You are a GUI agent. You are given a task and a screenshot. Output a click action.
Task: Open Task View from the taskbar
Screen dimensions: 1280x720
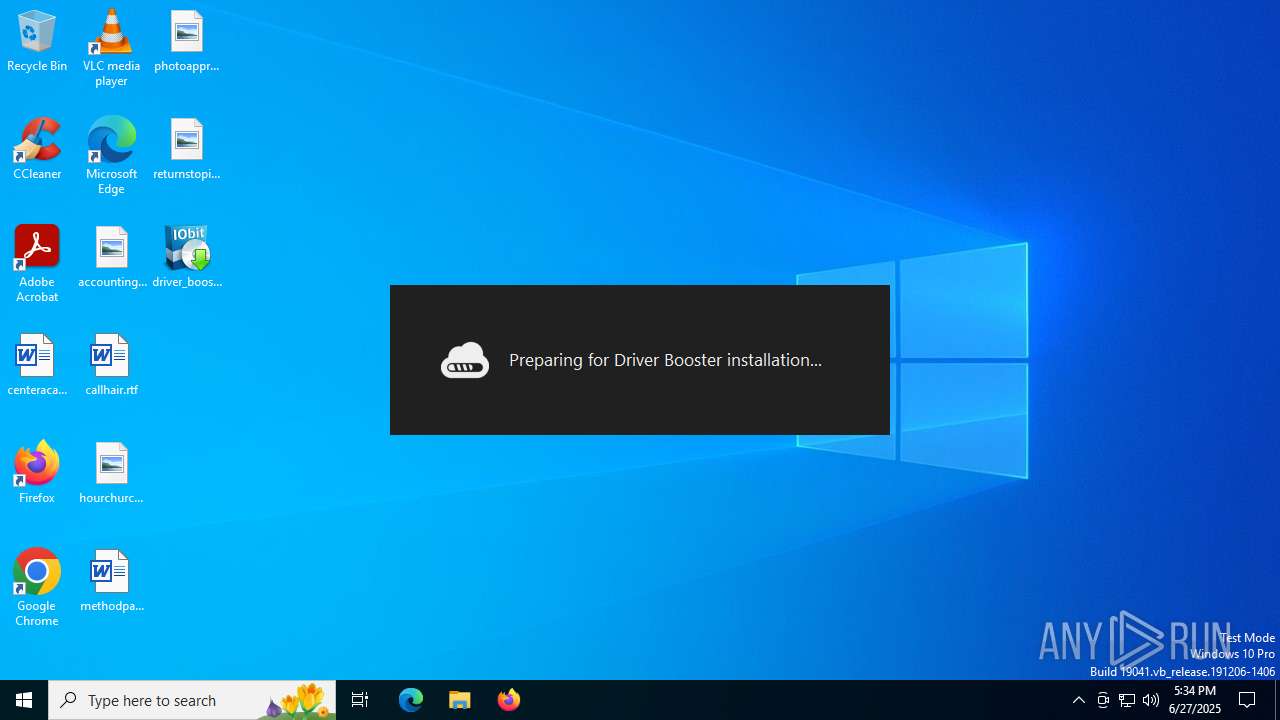pyautogui.click(x=360, y=700)
